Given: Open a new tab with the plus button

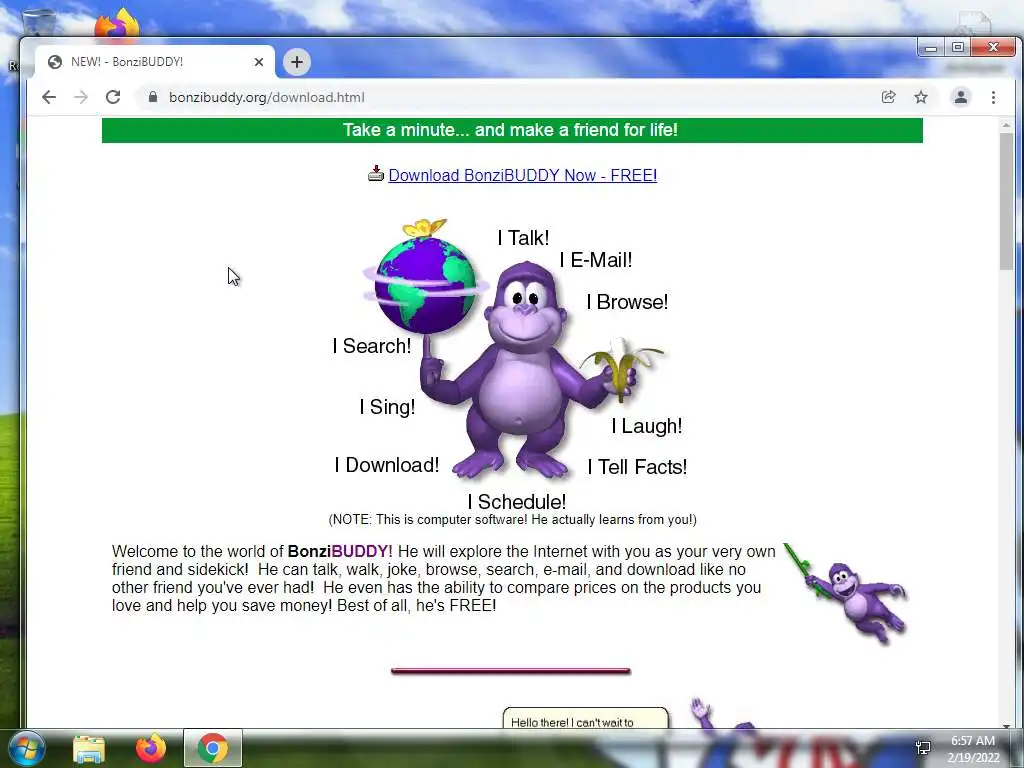Looking at the screenshot, I should [x=297, y=62].
